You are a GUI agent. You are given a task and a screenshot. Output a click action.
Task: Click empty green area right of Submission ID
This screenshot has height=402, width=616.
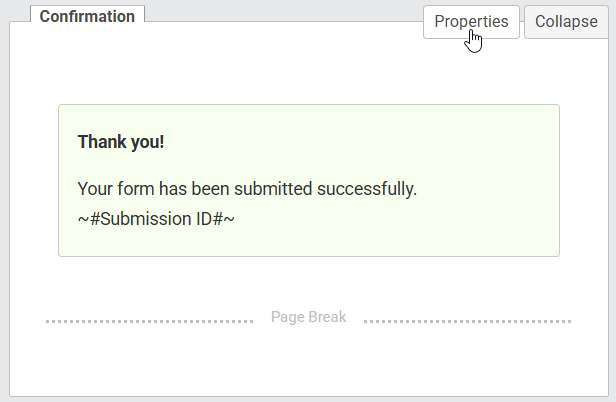click(393, 219)
